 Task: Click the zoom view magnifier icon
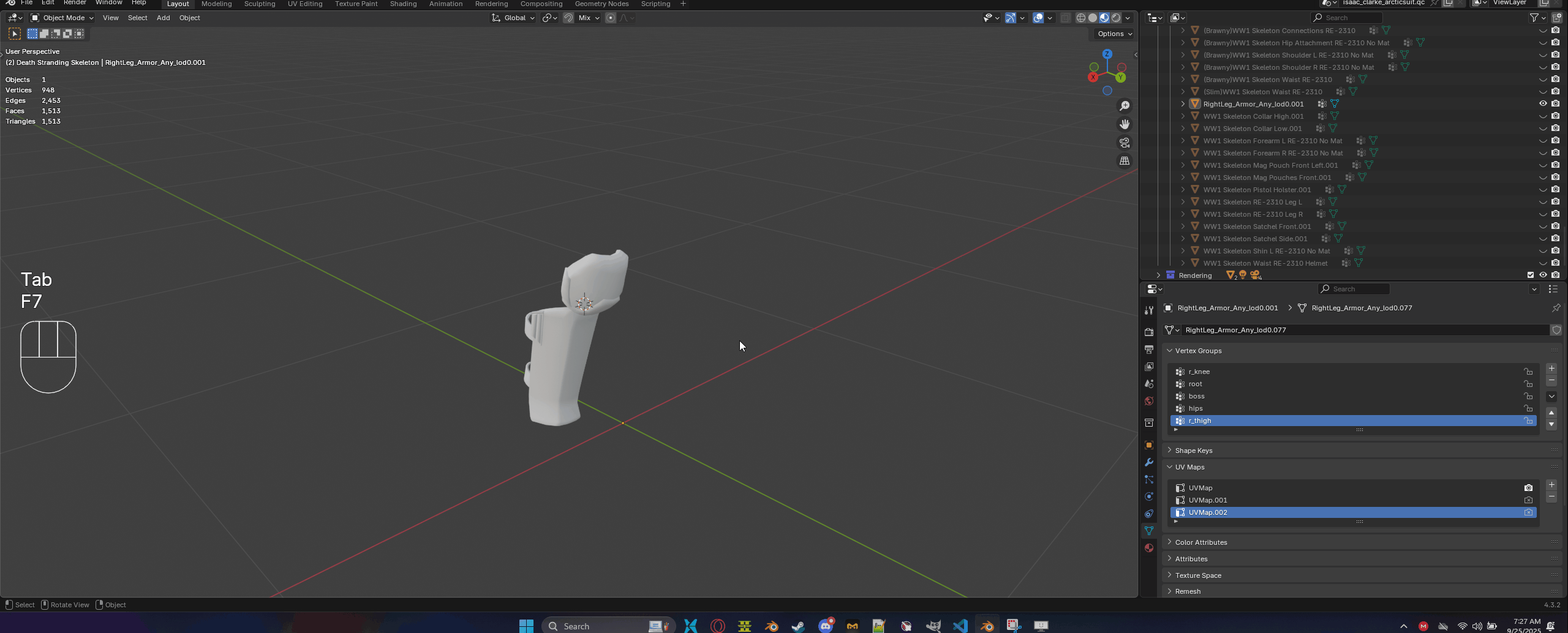click(1125, 107)
